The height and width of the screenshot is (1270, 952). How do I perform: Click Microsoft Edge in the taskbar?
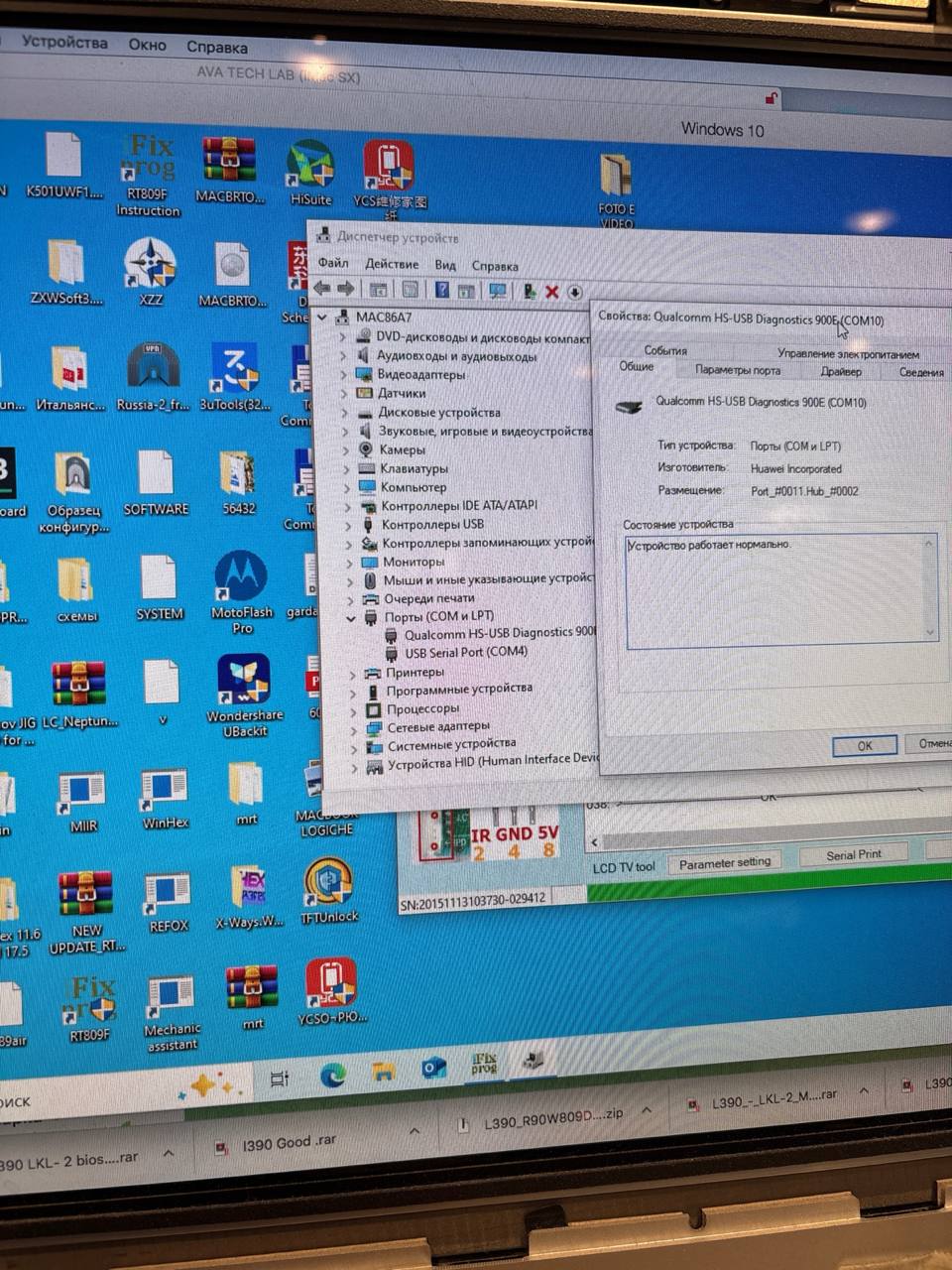[x=333, y=1074]
